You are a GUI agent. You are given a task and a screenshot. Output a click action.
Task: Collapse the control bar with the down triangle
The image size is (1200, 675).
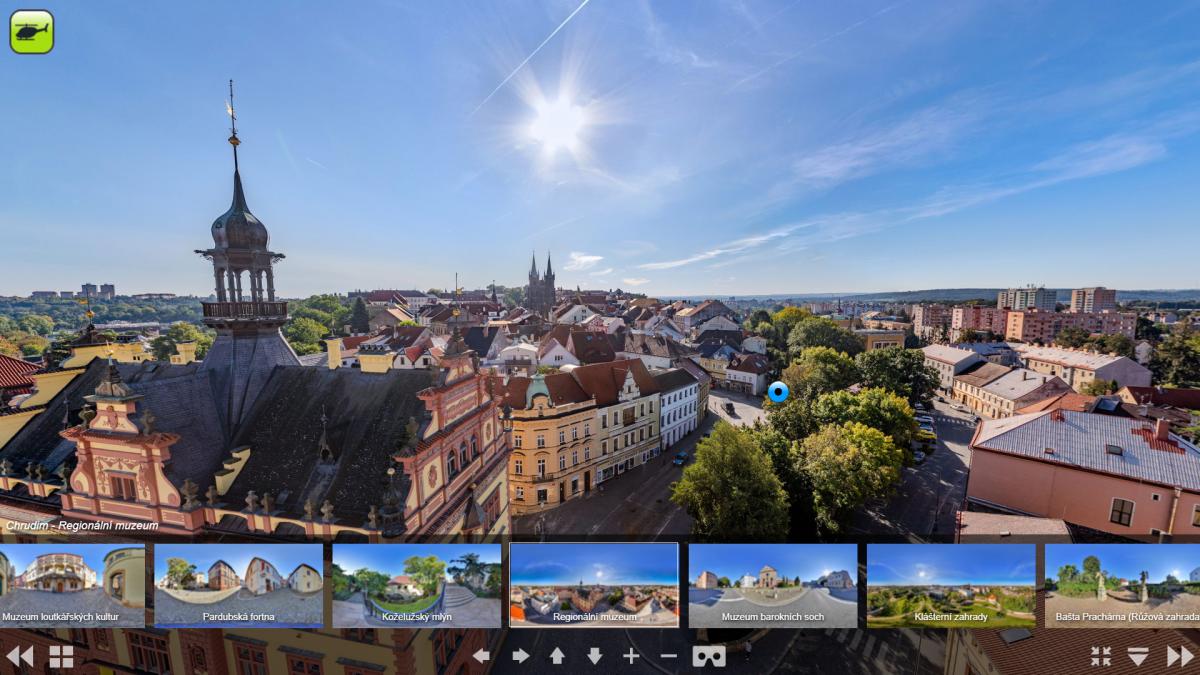1138,656
